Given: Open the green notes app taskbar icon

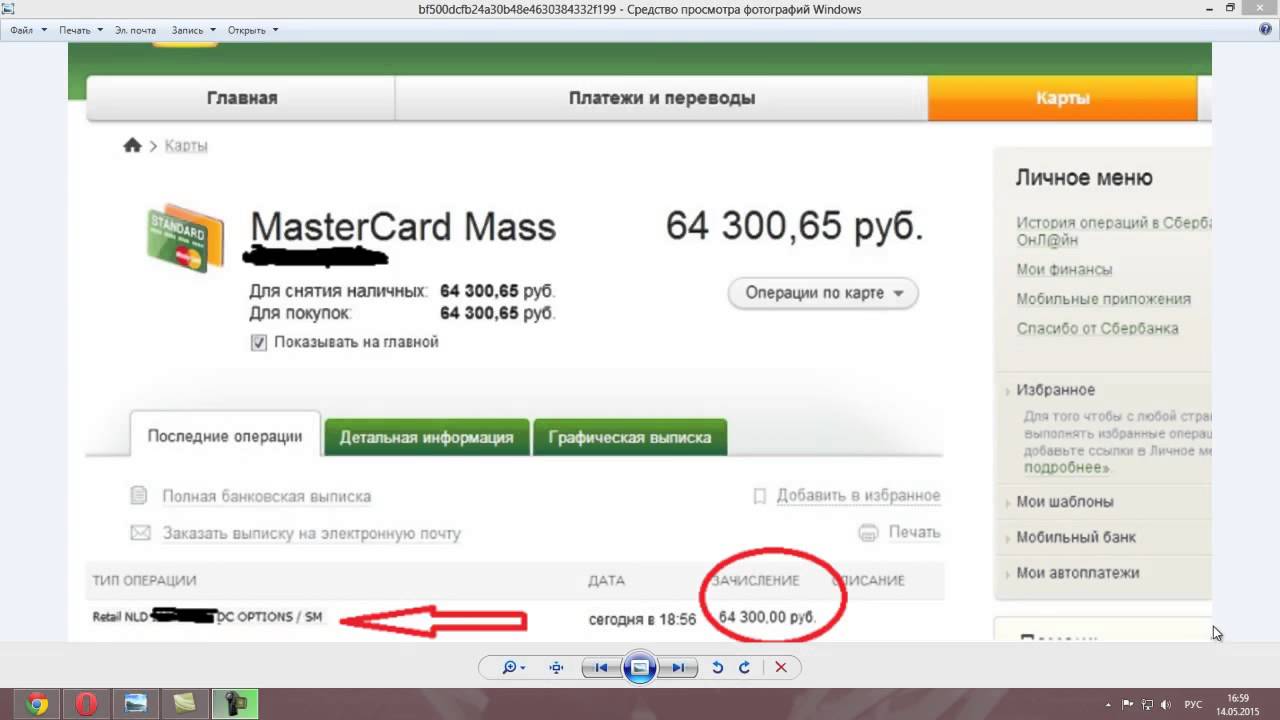Looking at the screenshot, I should 184,704.
